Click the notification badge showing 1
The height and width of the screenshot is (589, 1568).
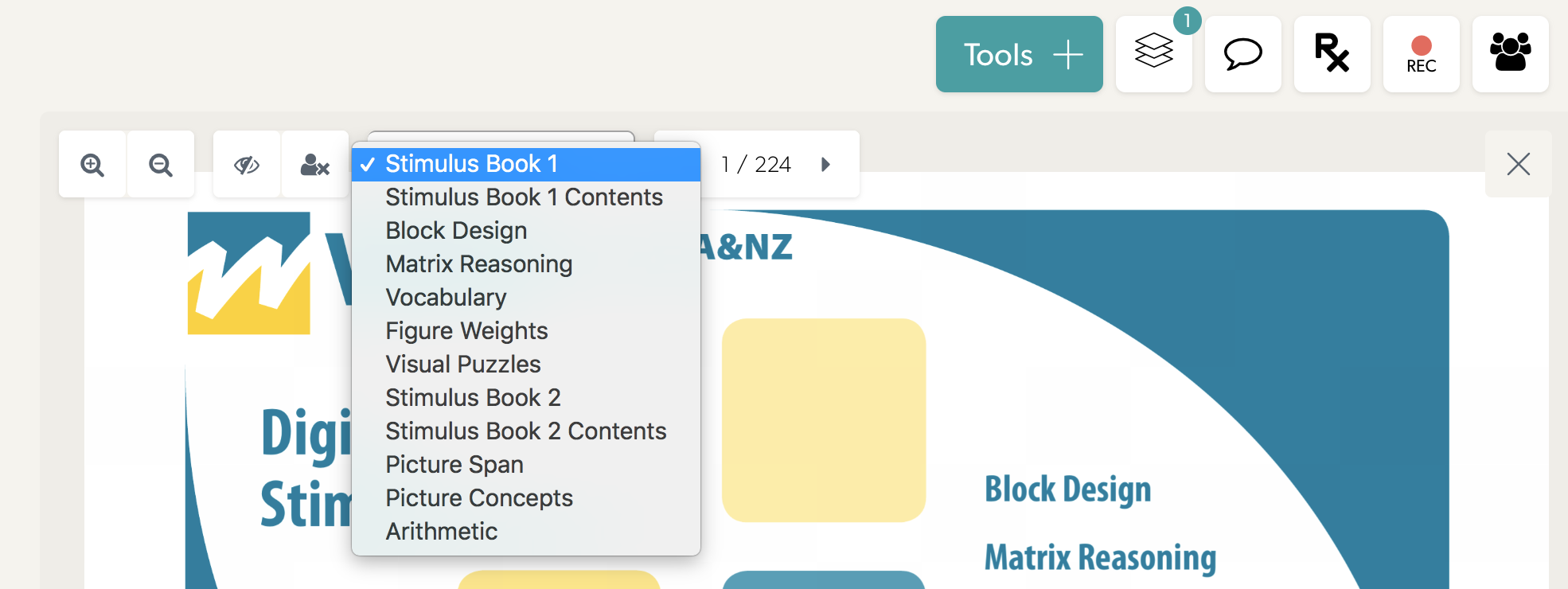click(1187, 21)
